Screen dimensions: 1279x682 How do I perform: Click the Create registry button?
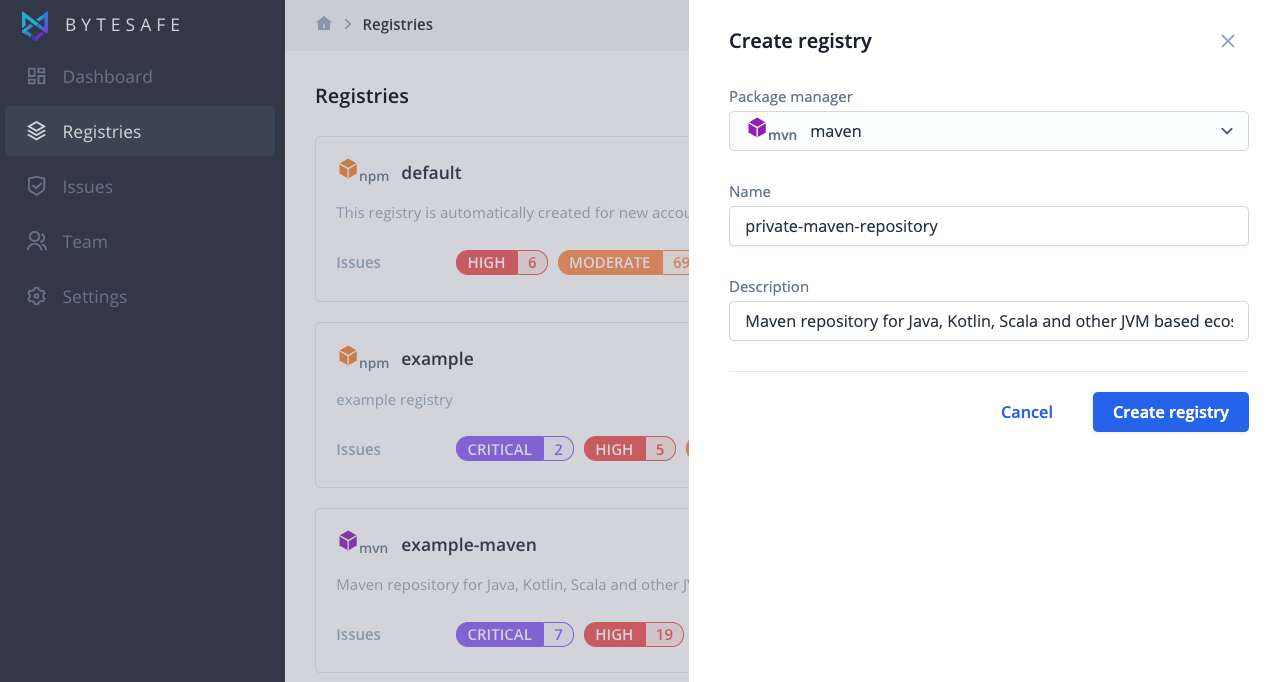1170,412
